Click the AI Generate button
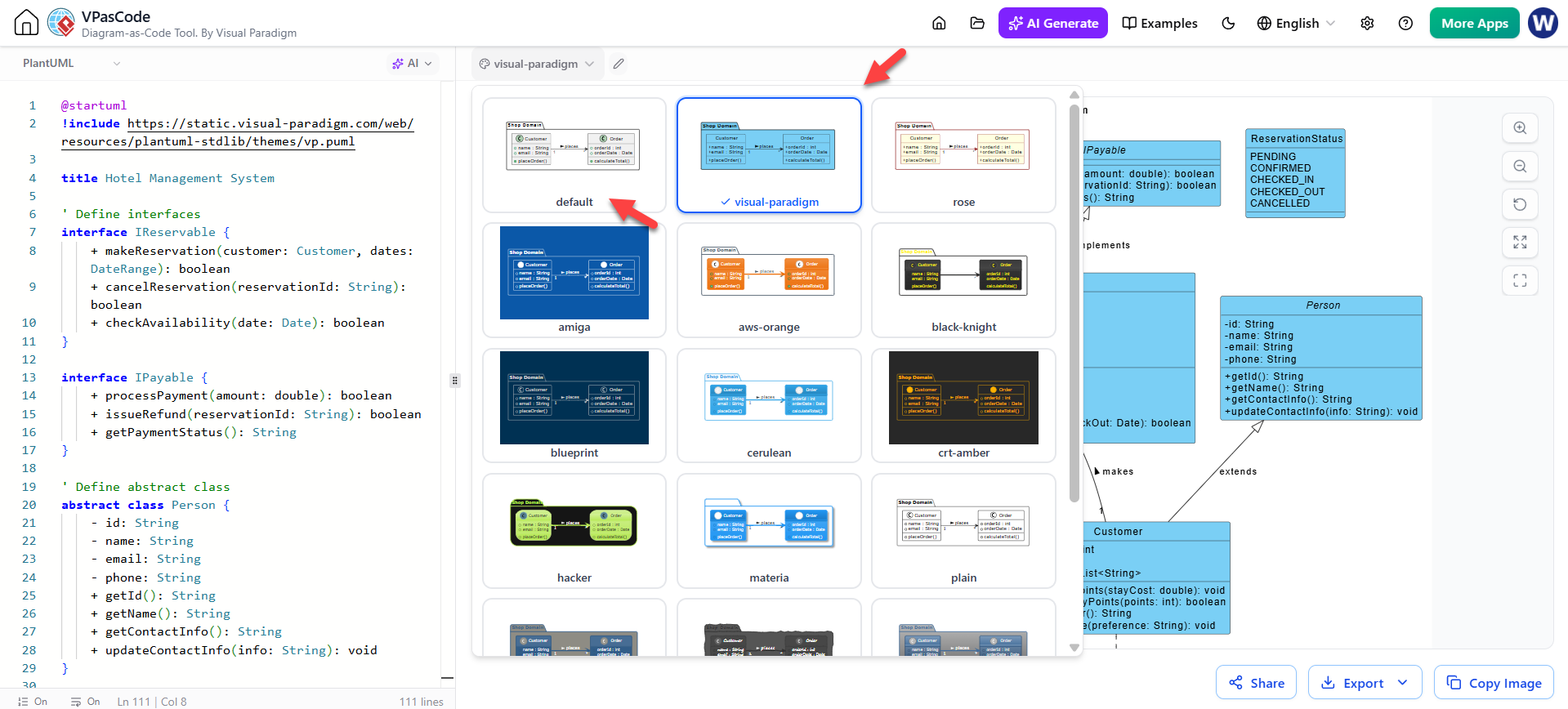 coord(1053,23)
